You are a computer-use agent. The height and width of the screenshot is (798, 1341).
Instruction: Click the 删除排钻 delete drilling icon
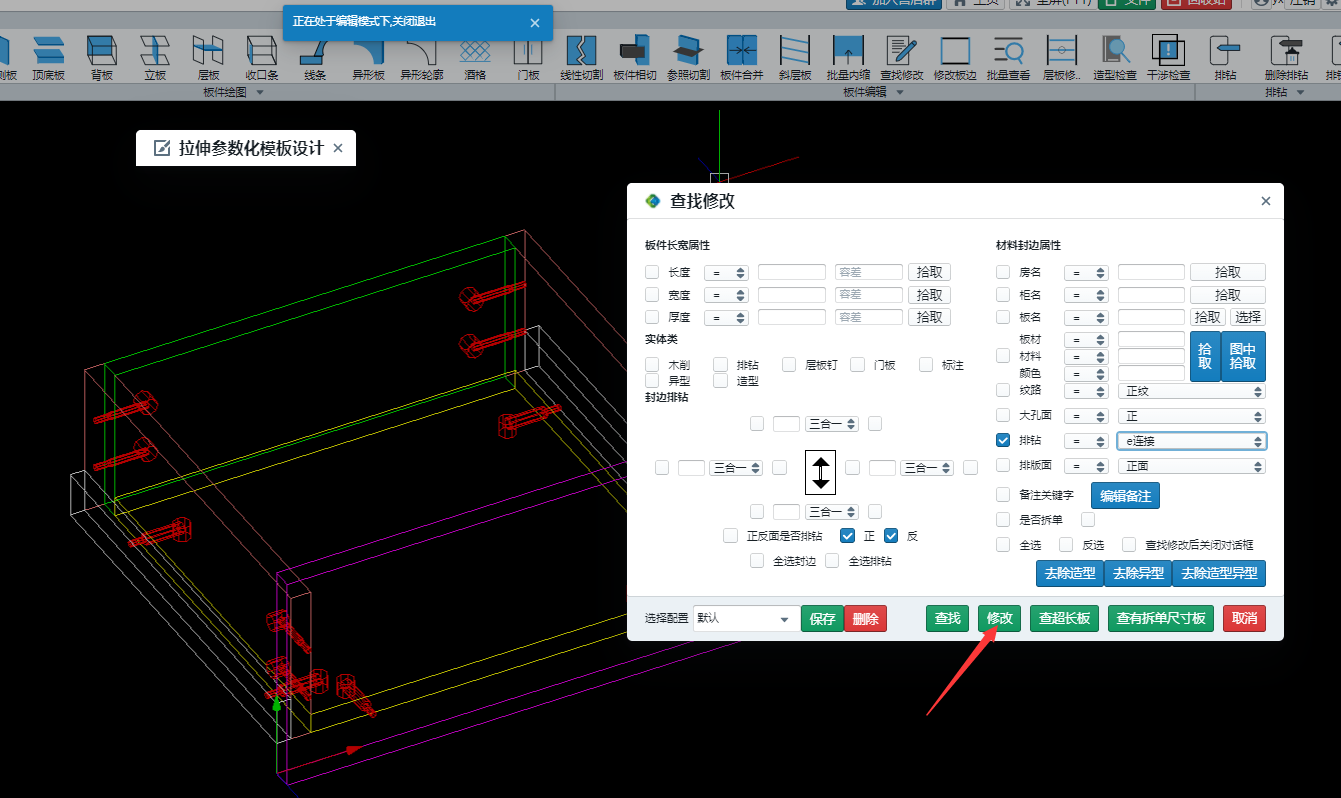[1285, 55]
